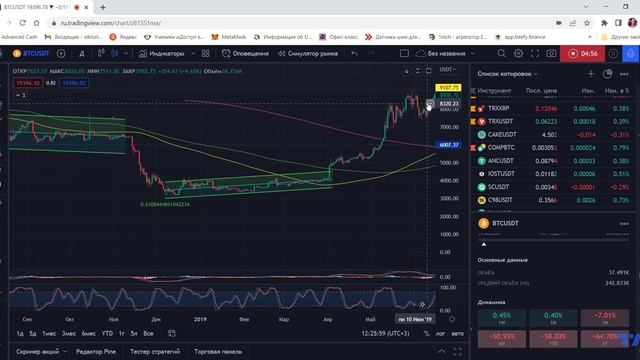
Task: Open the Торговая панель tab
Action: (x=218, y=351)
